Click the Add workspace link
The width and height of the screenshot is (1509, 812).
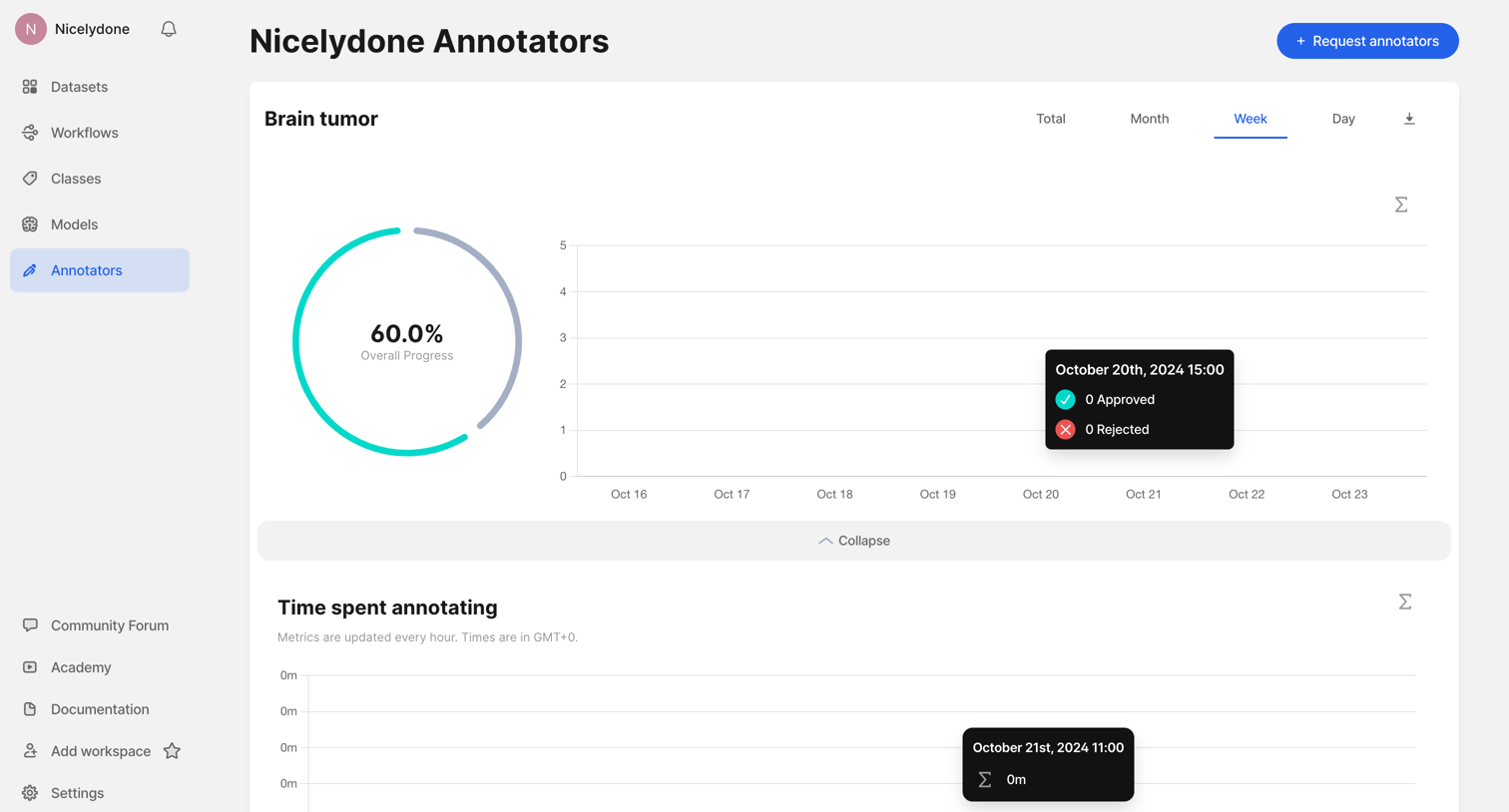click(x=101, y=751)
